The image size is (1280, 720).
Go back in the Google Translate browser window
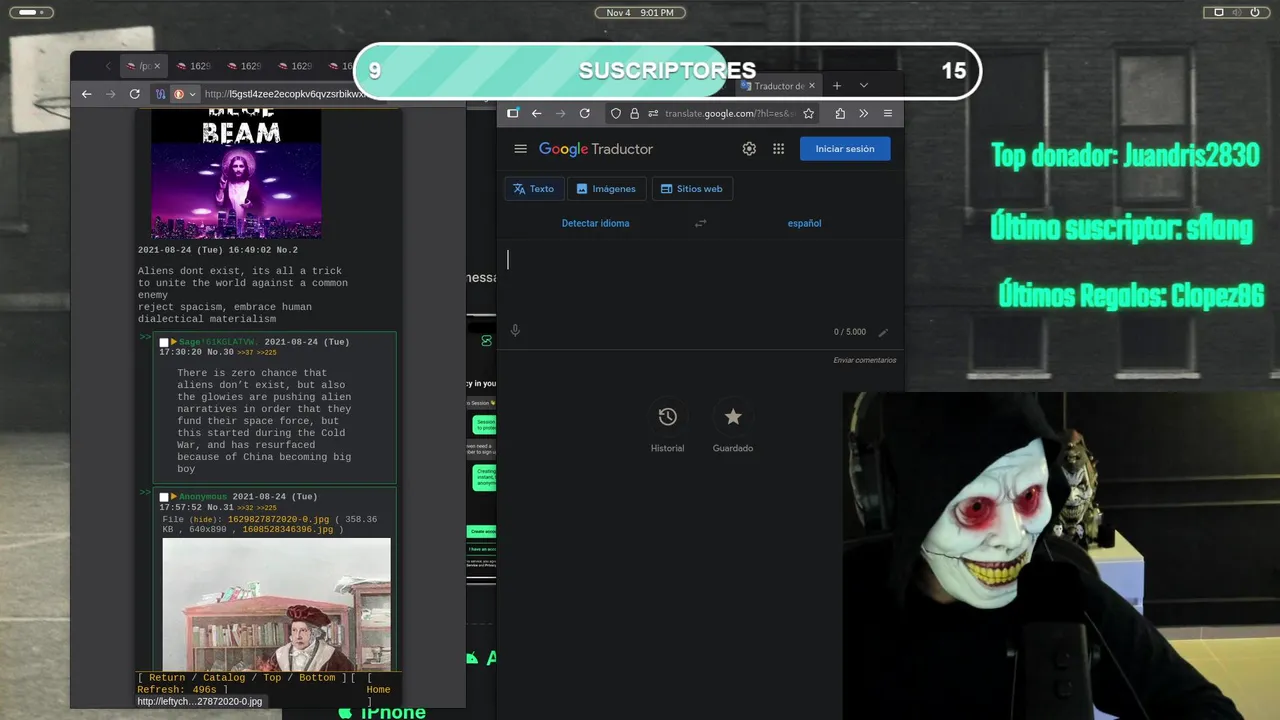click(x=537, y=113)
